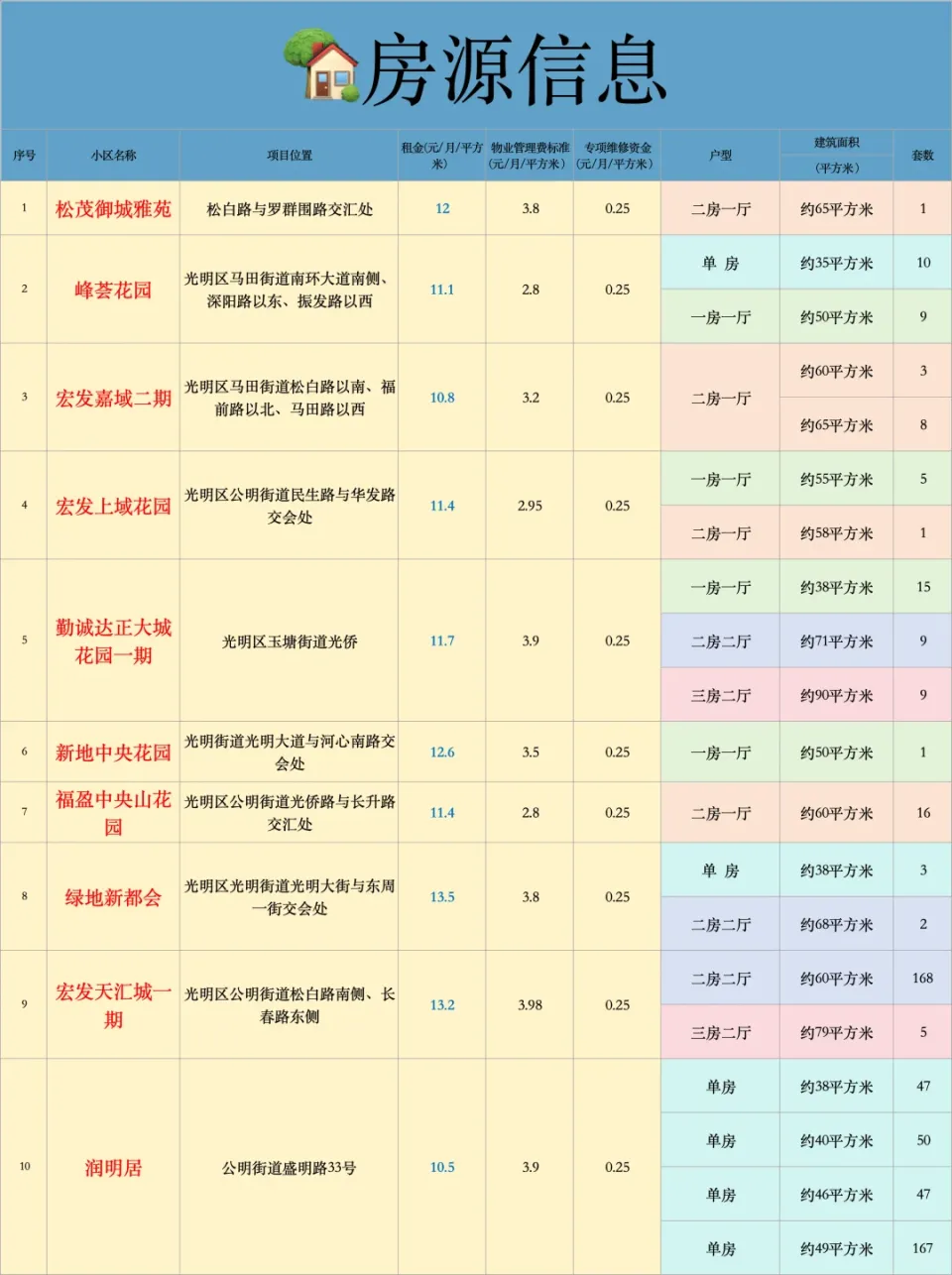Open rent value 13.2 for 宏发天汇城一期
The height and width of the screenshot is (1275, 952).
440,1003
